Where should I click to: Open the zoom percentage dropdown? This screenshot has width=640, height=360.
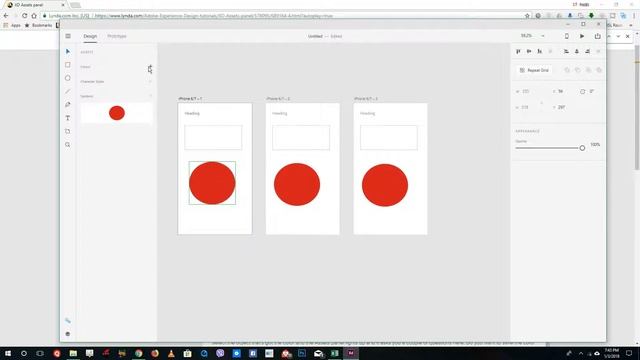click(543, 36)
